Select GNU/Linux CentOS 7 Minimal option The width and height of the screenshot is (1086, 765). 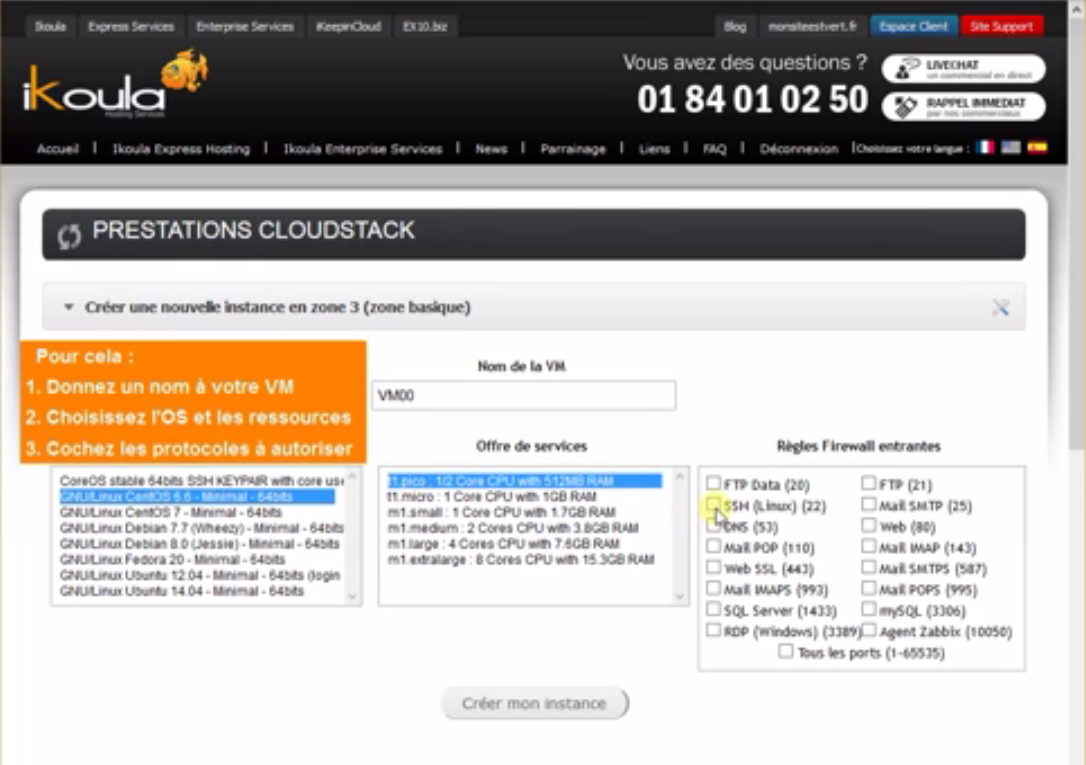[x=170, y=512]
